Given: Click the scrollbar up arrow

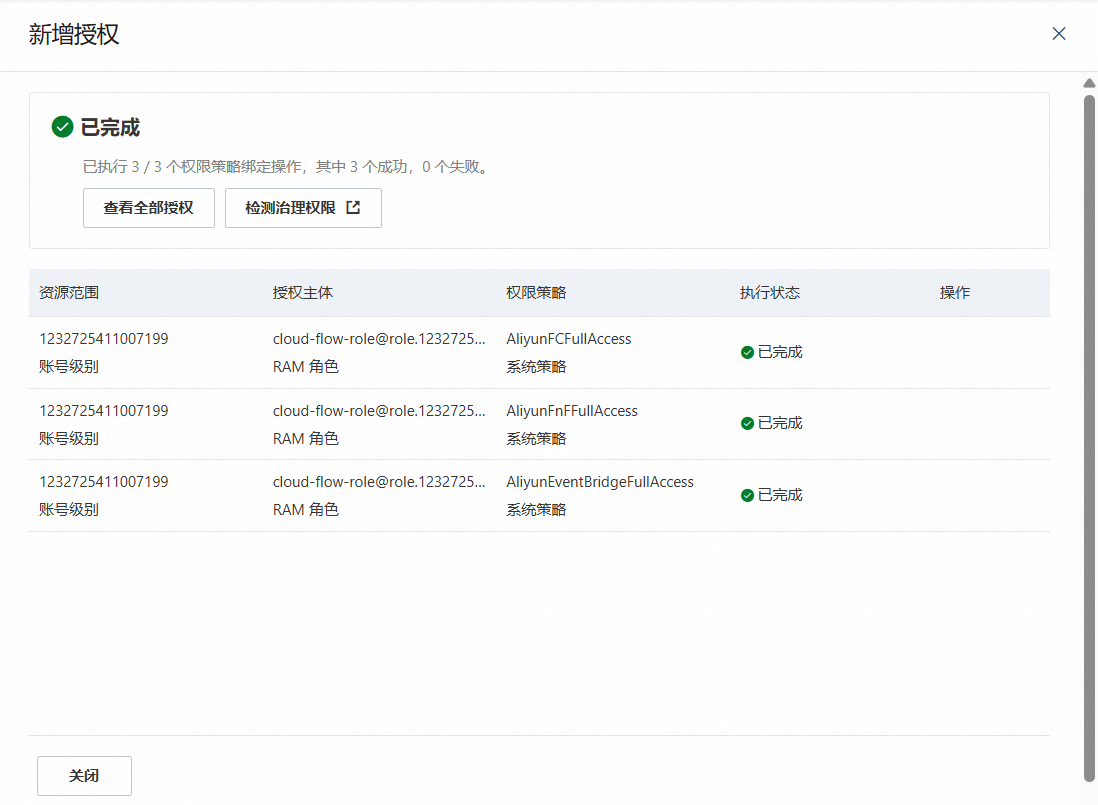Looking at the screenshot, I should (1089, 83).
